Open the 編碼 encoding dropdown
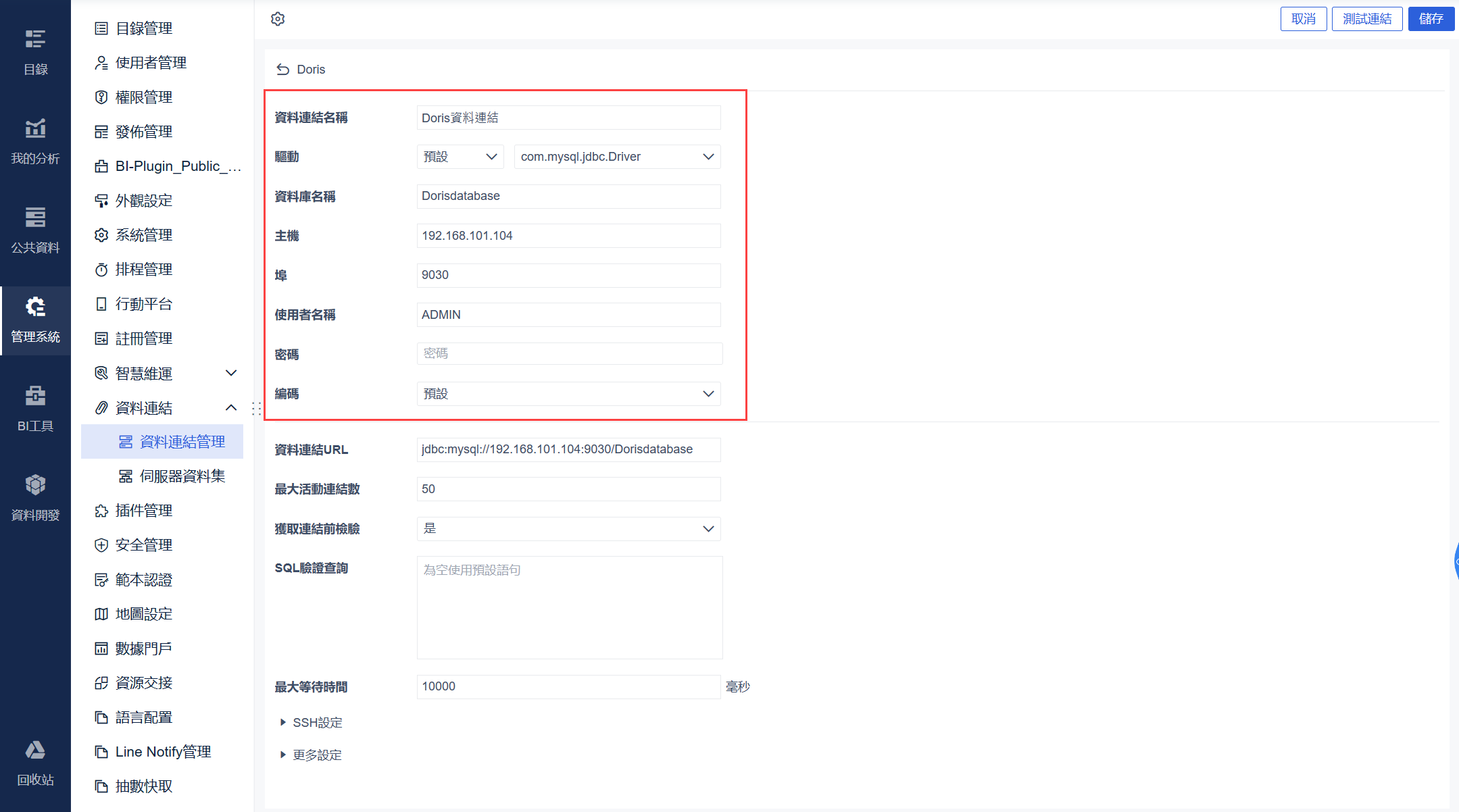 [568, 394]
